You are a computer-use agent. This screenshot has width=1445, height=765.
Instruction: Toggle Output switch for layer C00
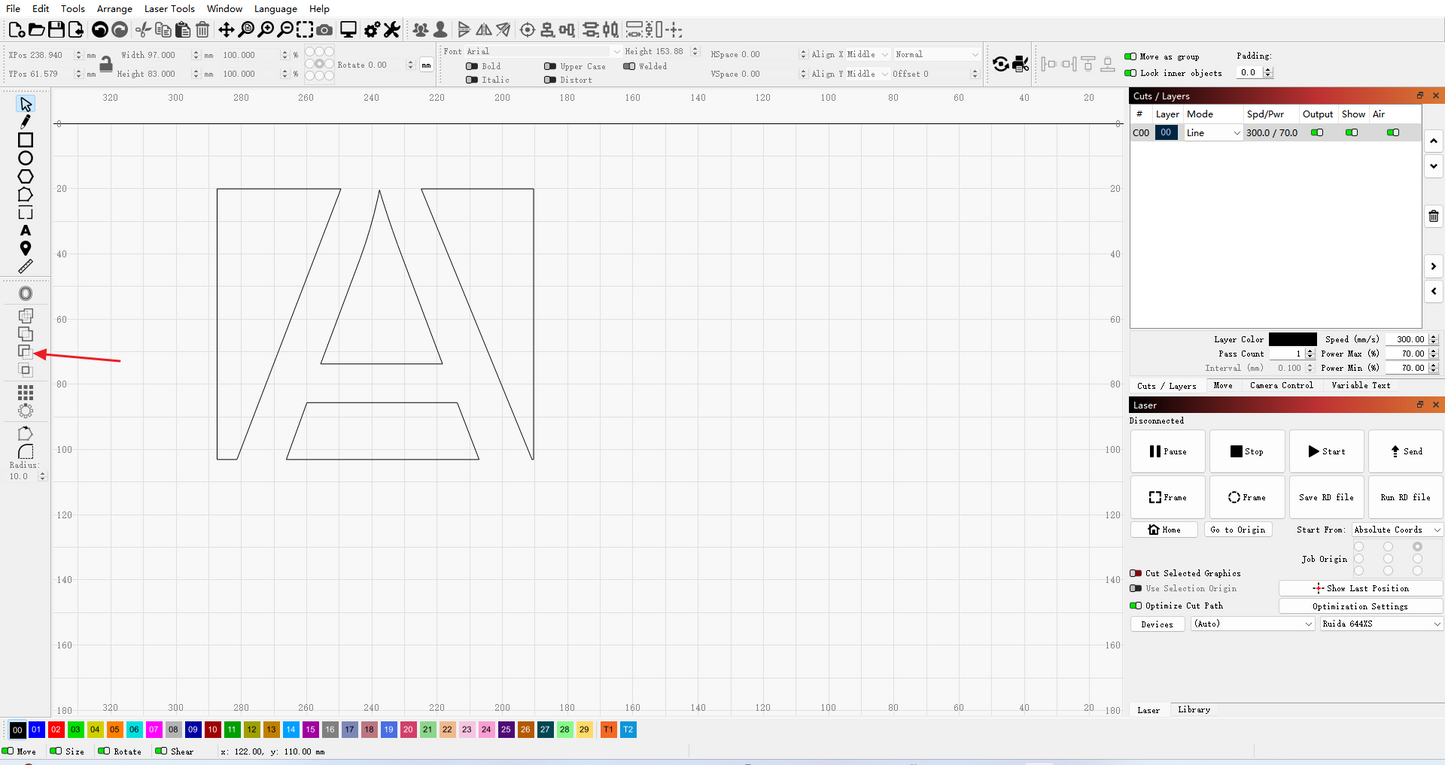pos(1317,132)
